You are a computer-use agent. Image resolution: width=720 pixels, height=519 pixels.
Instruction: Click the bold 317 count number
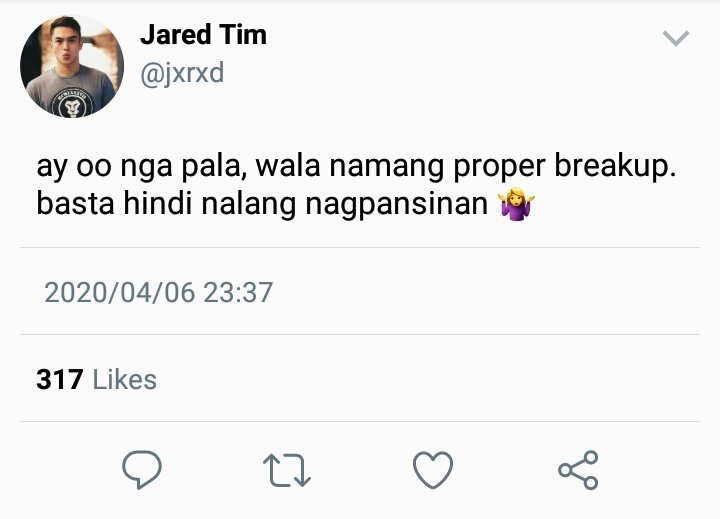tap(60, 380)
